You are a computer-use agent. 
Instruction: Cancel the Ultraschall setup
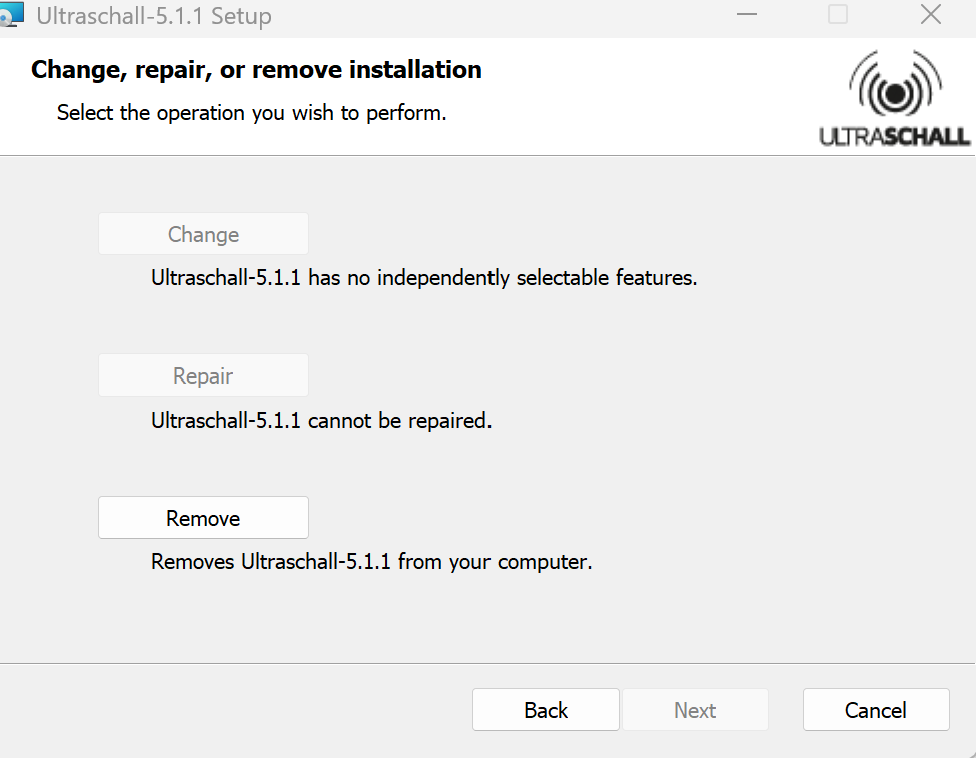pyautogui.click(x=876, y=710)
